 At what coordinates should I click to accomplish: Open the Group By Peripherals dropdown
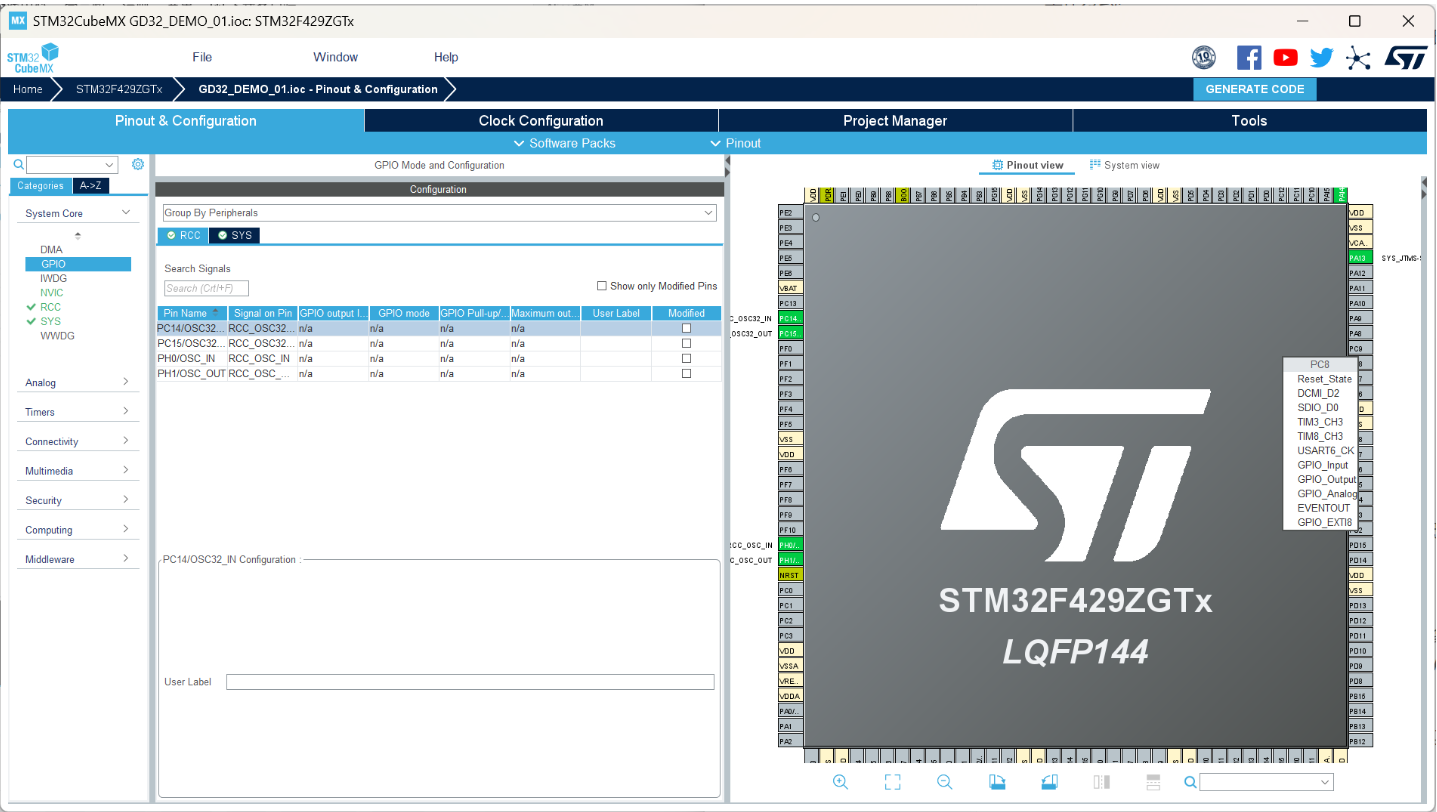click(x=439, y=213)
